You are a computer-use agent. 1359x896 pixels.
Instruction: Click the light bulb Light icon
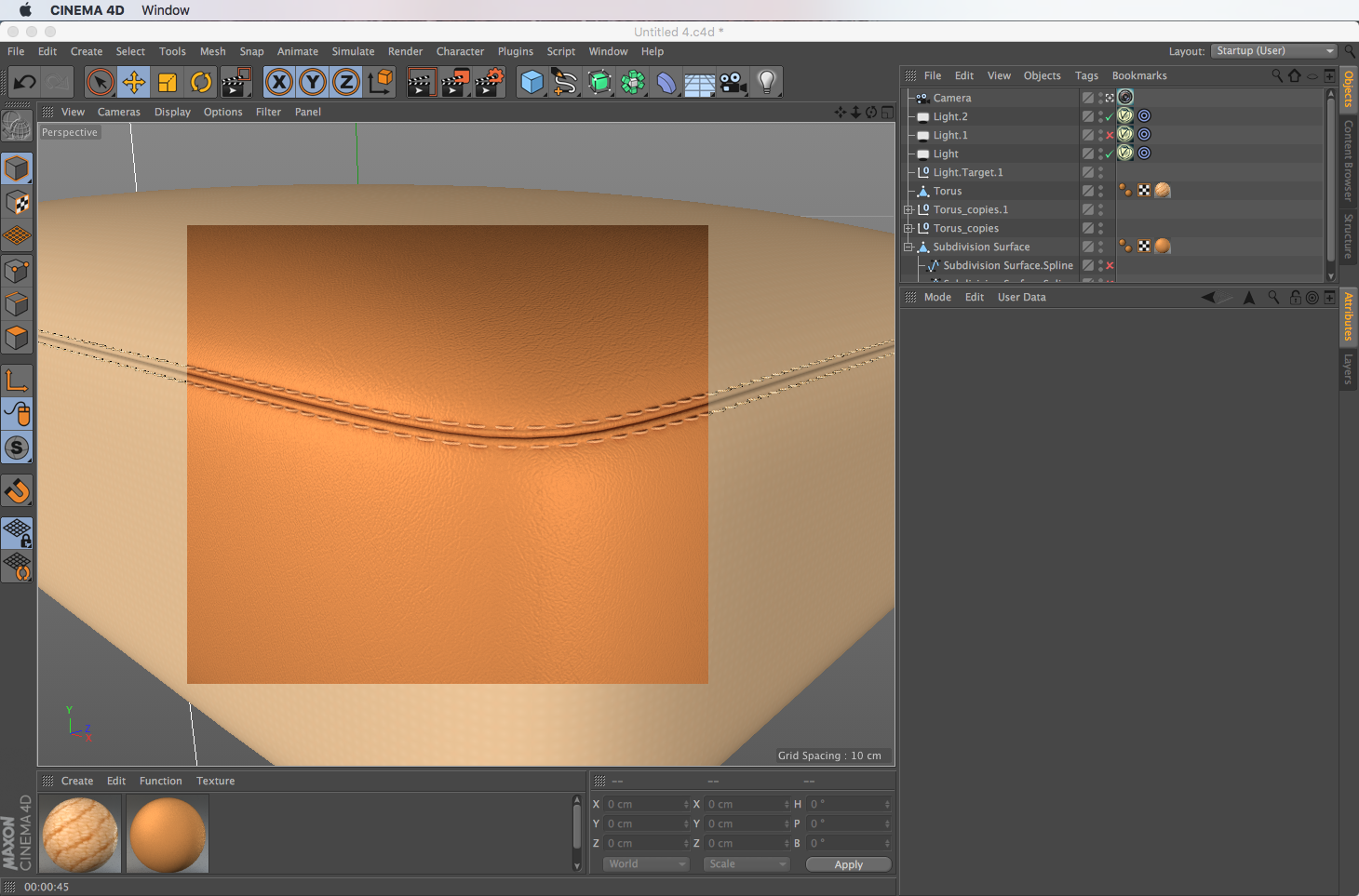pos(767,83)
